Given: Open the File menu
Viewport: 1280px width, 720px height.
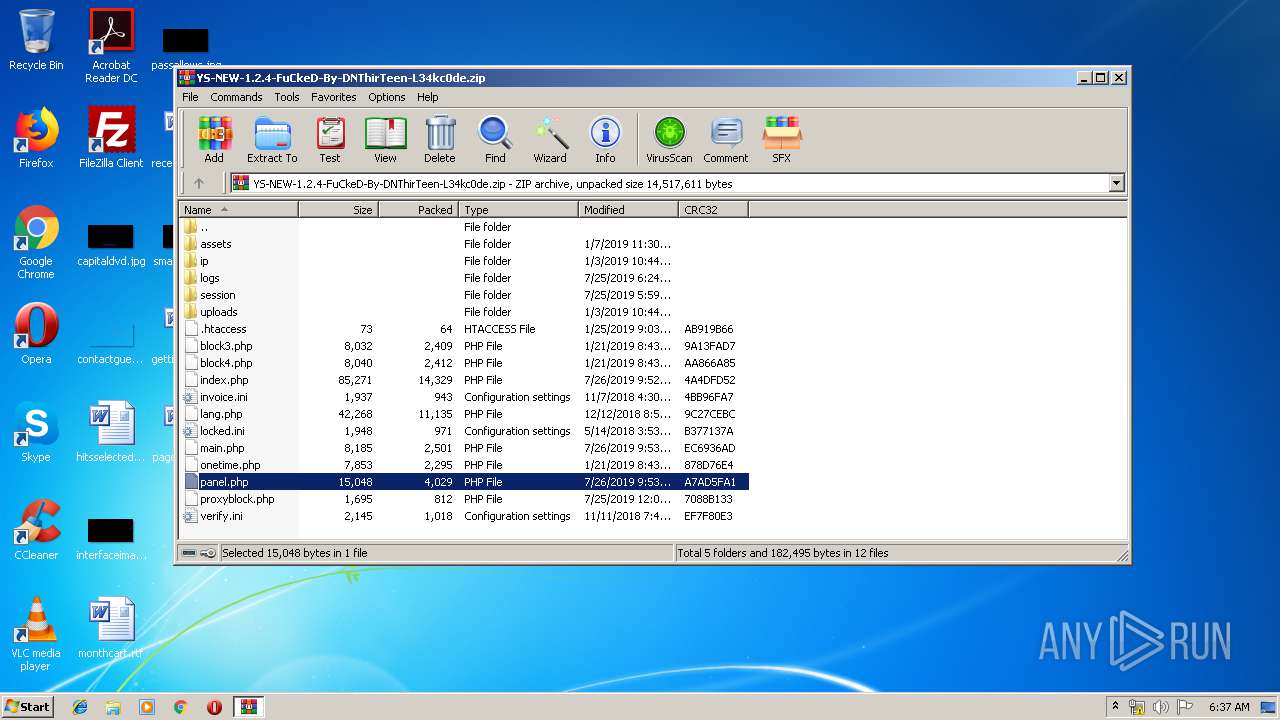Looking at the screenshot, I should 190,97.
